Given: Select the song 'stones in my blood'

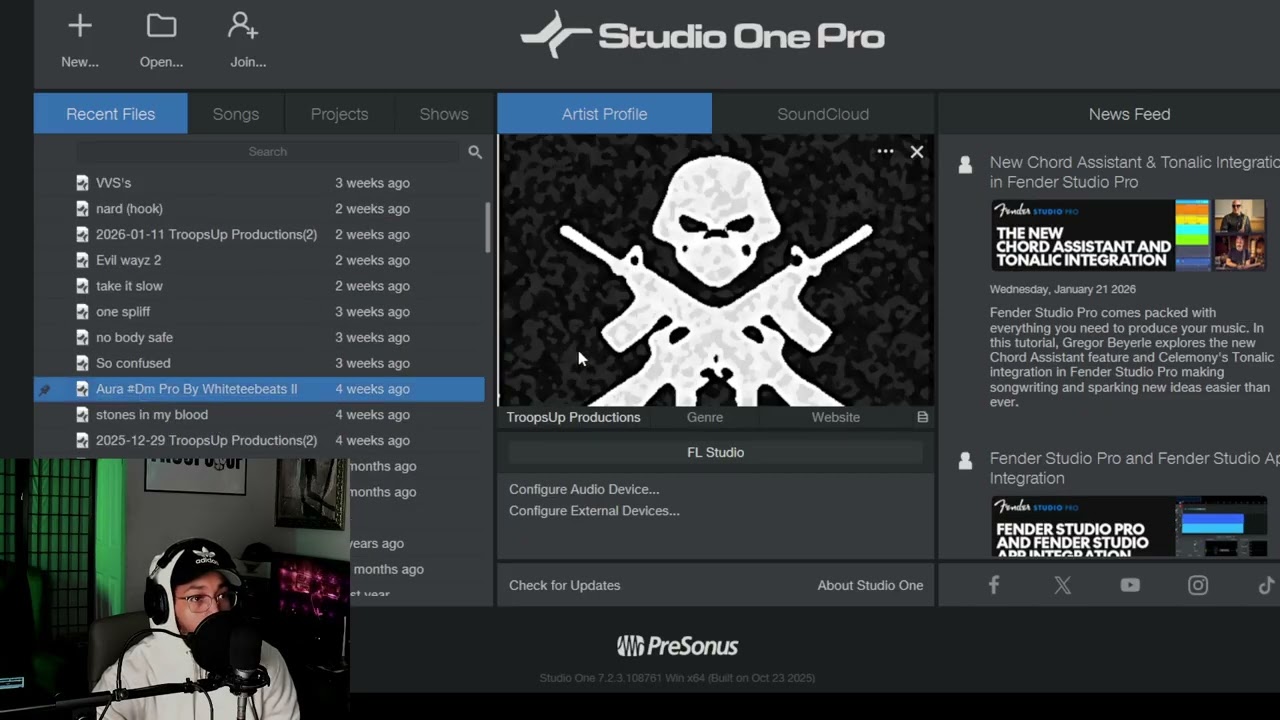Looking at the screenshot, I should click(x=152, y=415).
